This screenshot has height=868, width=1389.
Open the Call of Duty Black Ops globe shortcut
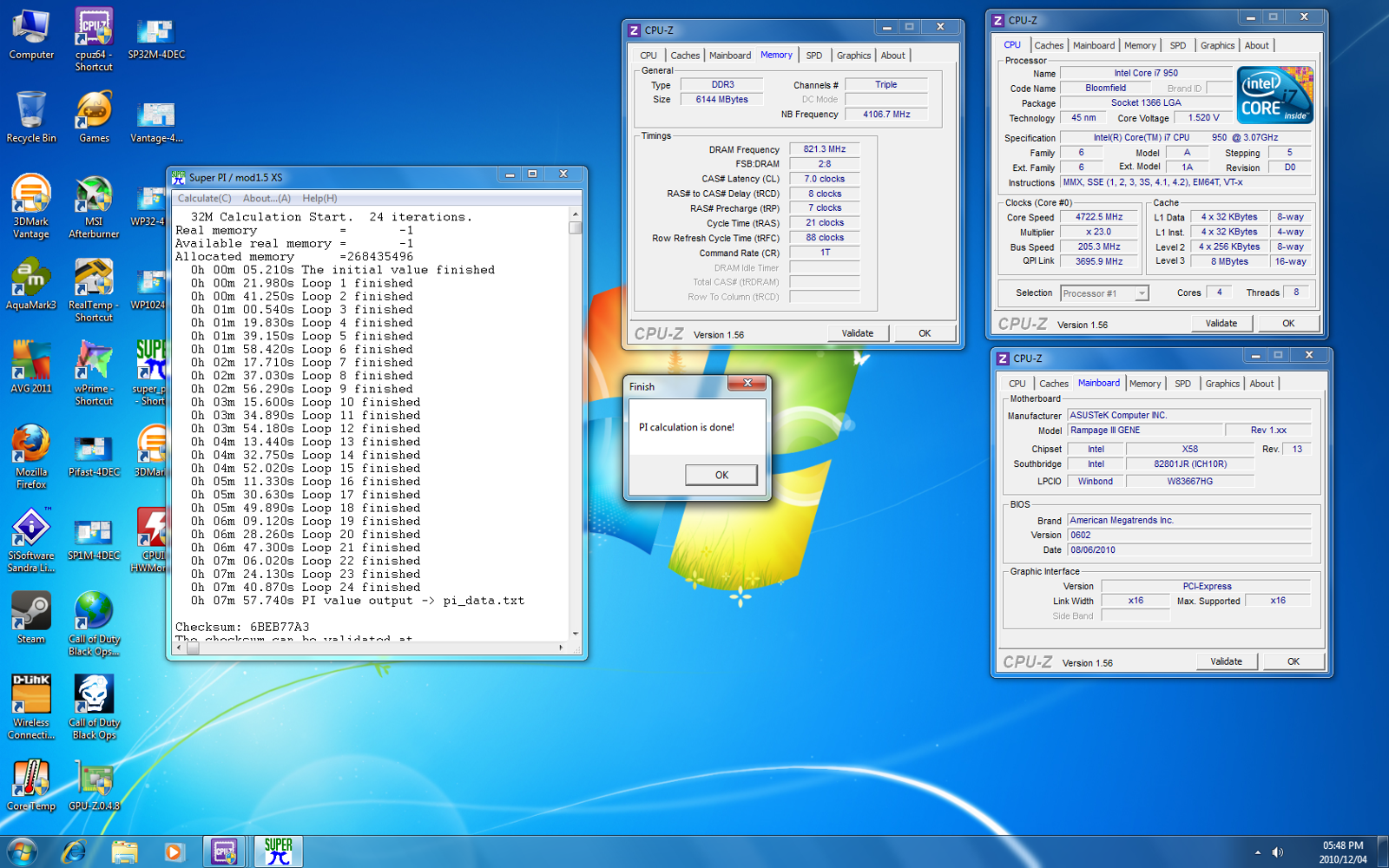click(94, 623)
